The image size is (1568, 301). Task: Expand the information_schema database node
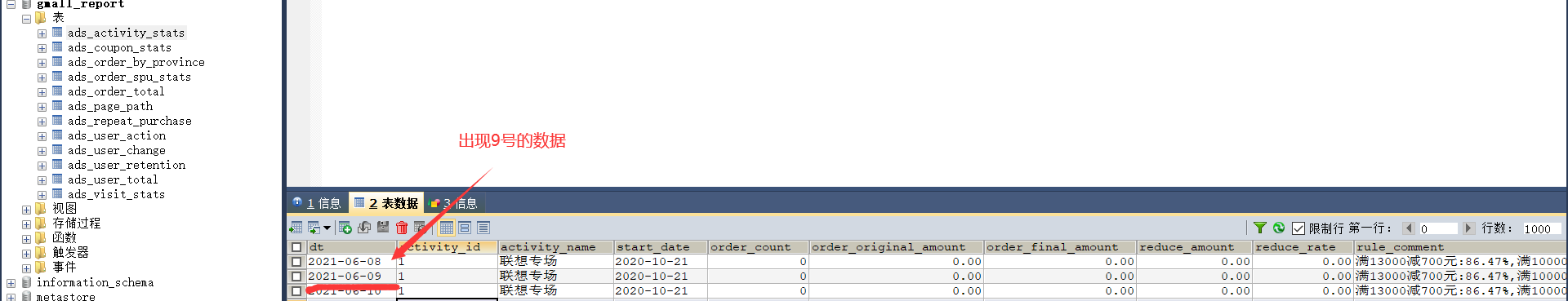coord(11,283)
